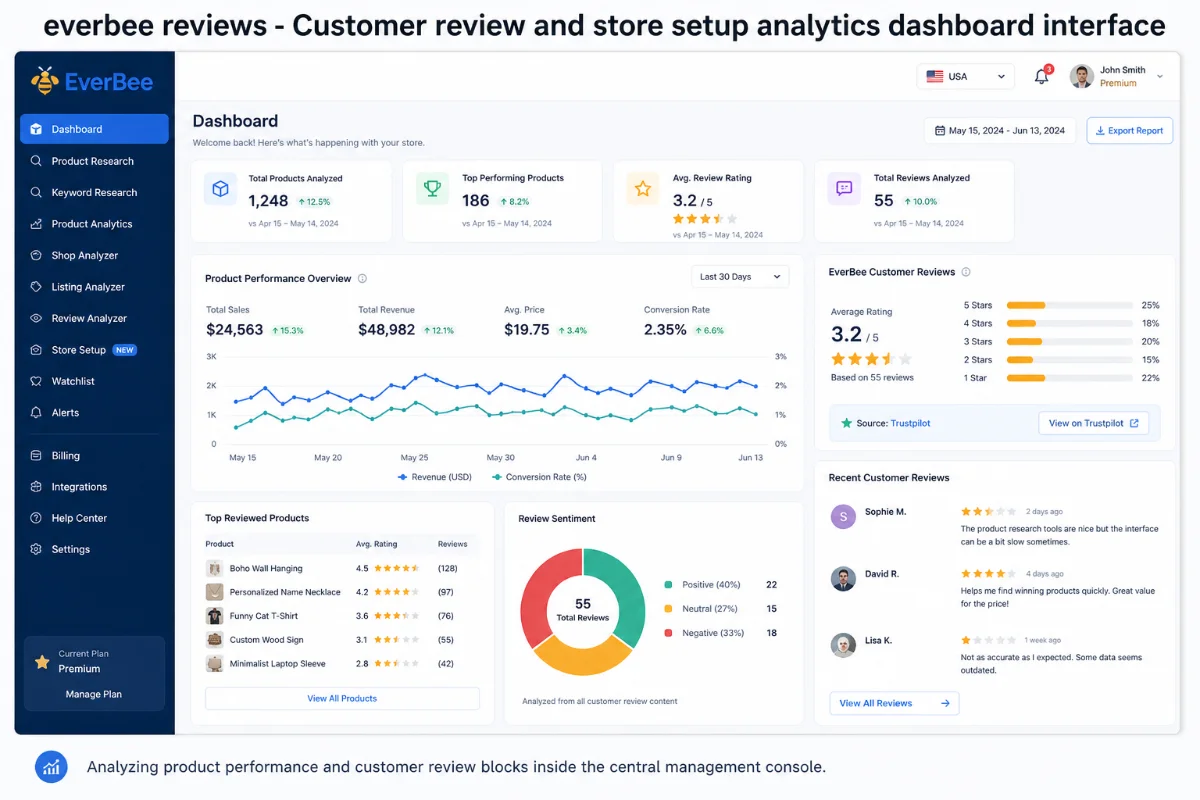Viewport: 1200px width, 800px height.
Task: Click the Neutral (27%) legend swatch
Action: [668, 609]
